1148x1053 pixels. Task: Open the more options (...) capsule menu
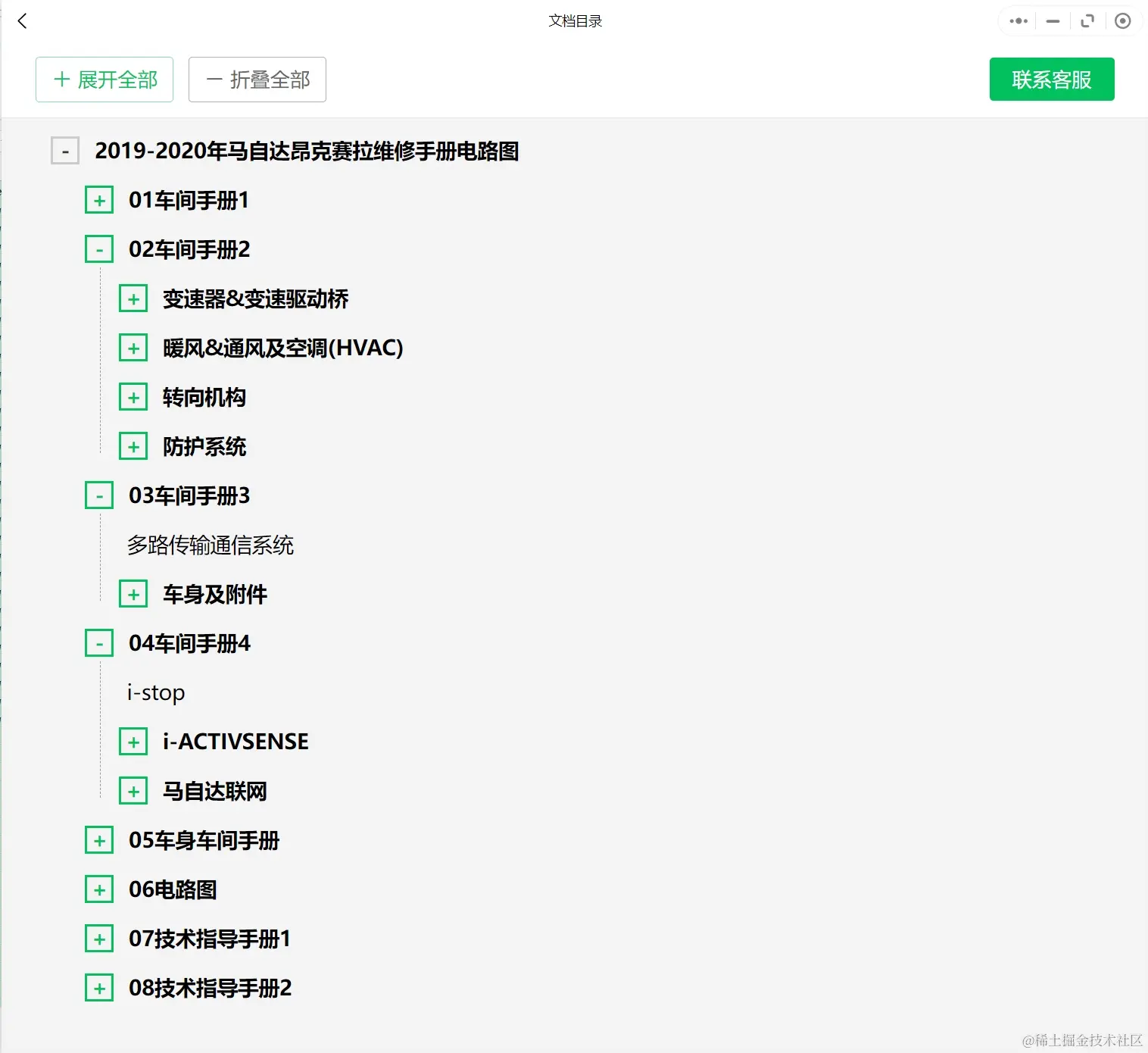(1017, 20)
